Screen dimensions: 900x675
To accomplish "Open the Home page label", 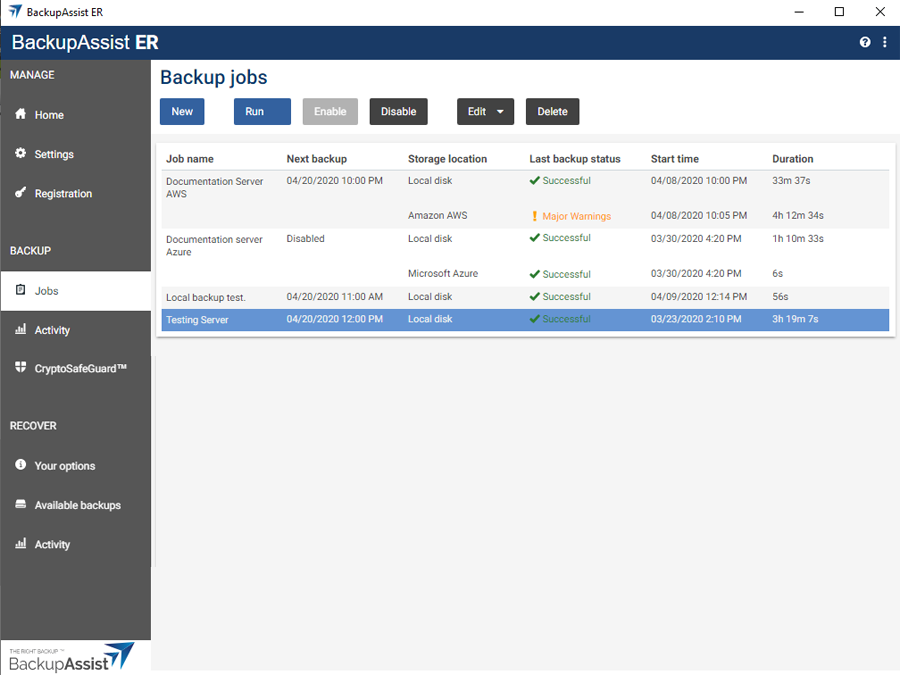I will (49, 115).
